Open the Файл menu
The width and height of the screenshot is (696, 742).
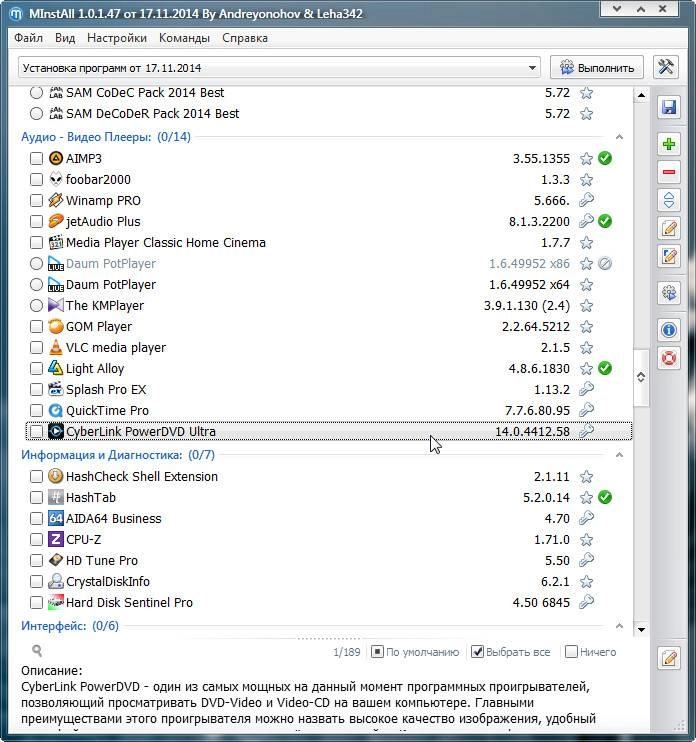click(28, 38)
